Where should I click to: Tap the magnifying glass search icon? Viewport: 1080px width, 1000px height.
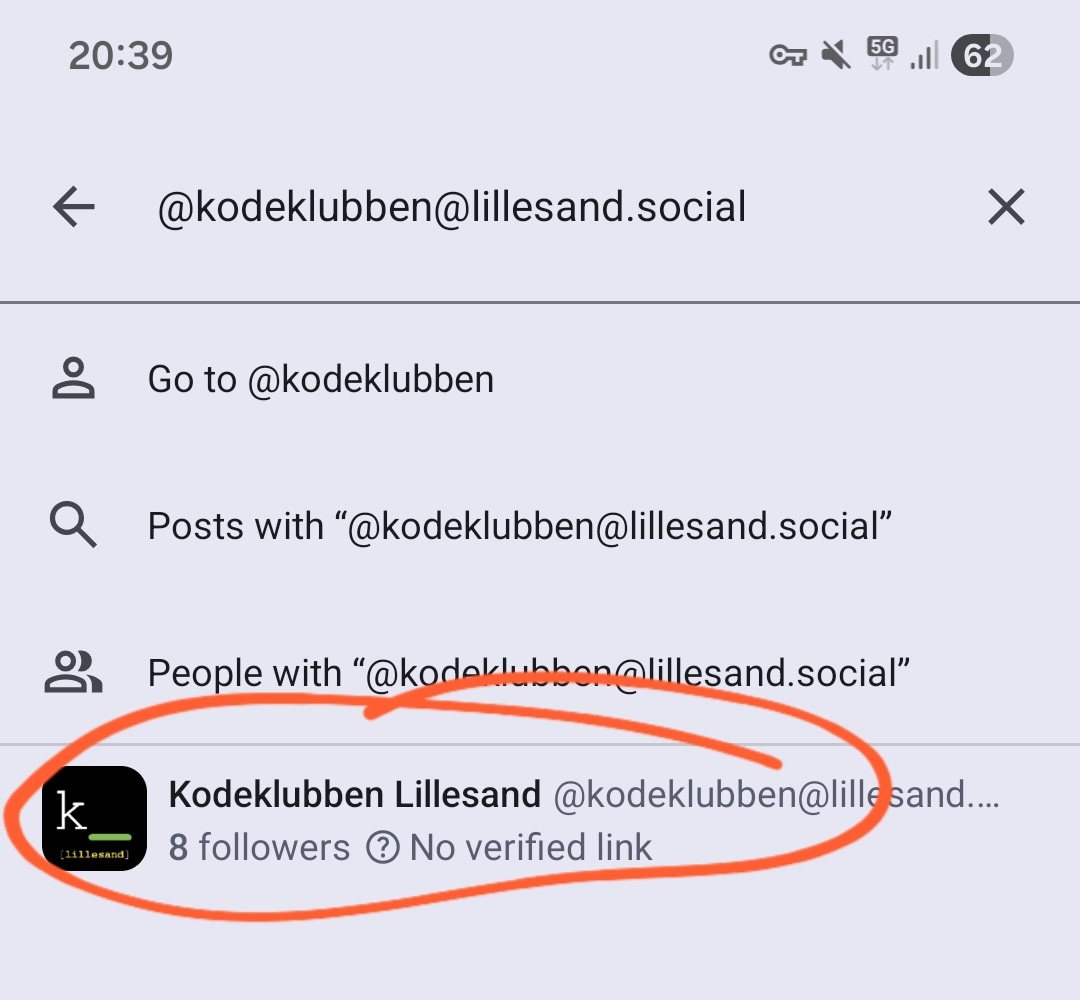pos(73,525)
